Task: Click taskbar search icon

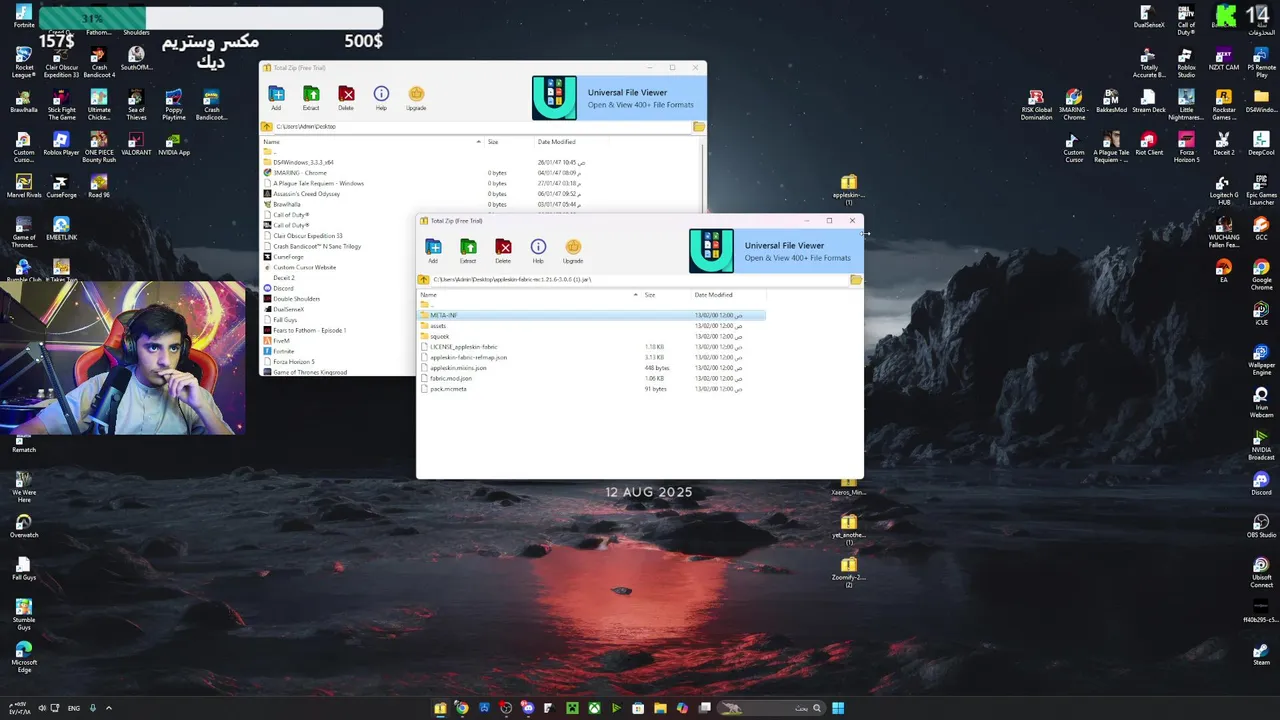Action: click(817, 708)
